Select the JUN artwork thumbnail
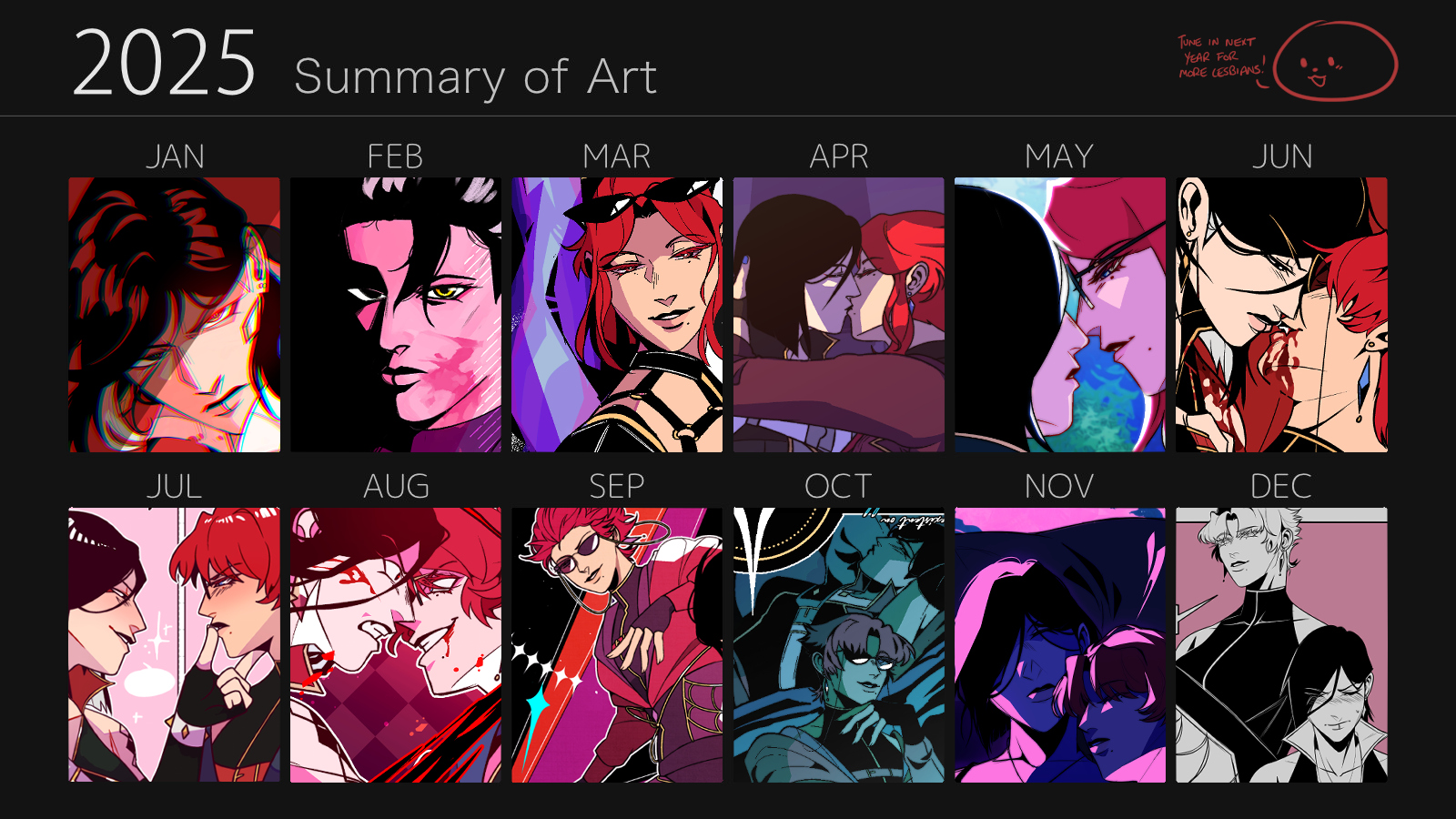 point(1281,315)
